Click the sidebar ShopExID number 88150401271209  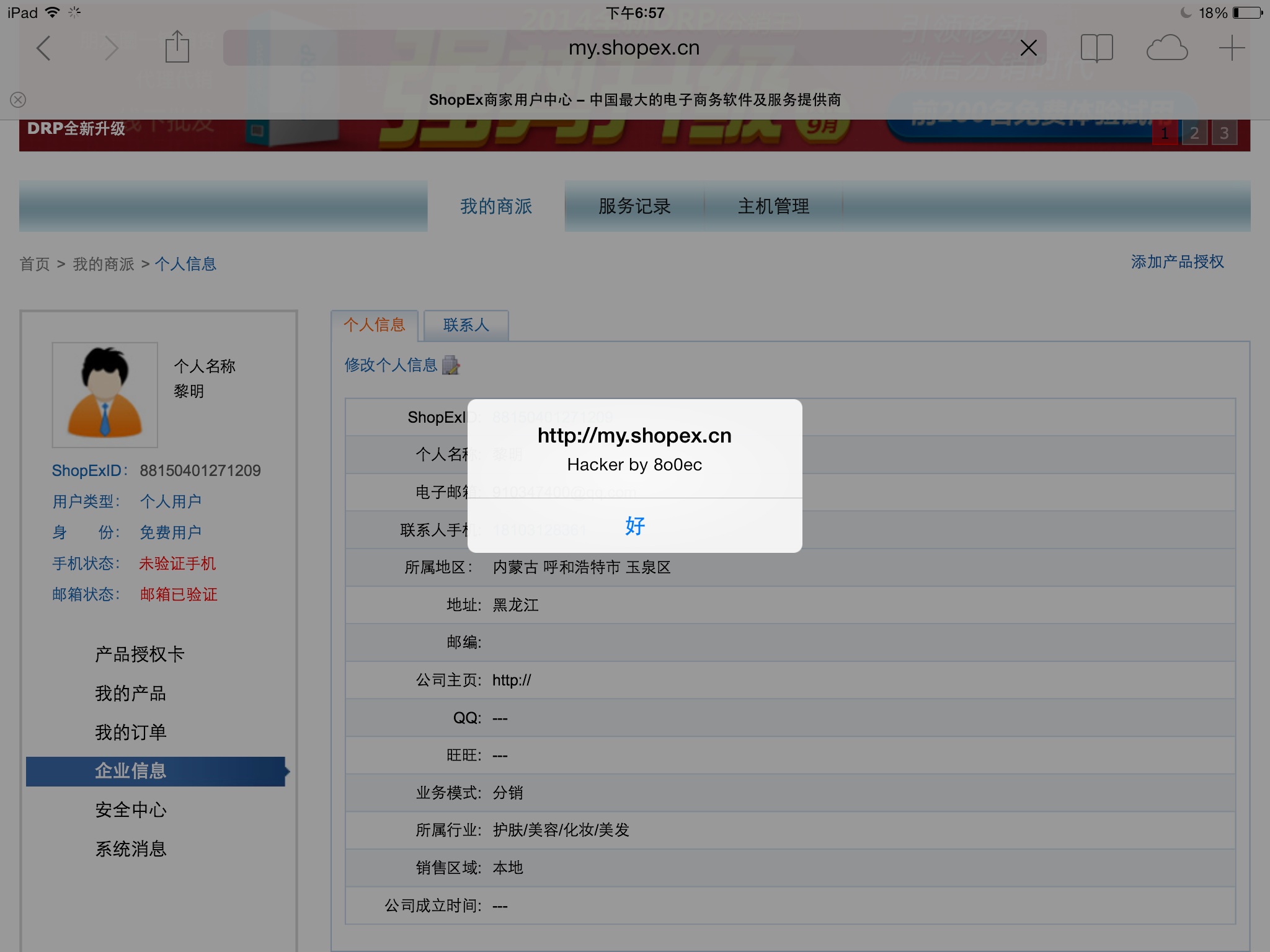pos(200,470)
